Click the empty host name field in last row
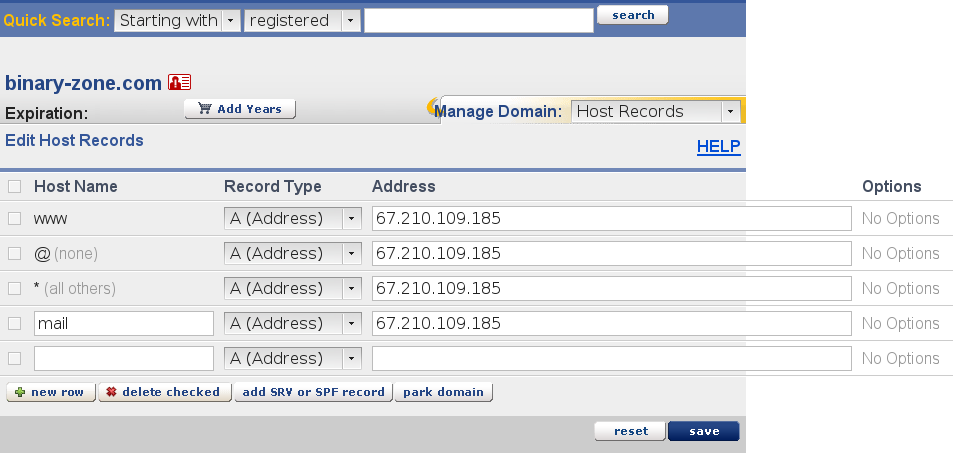The image size is (971, 456). [x=124, y=359]
